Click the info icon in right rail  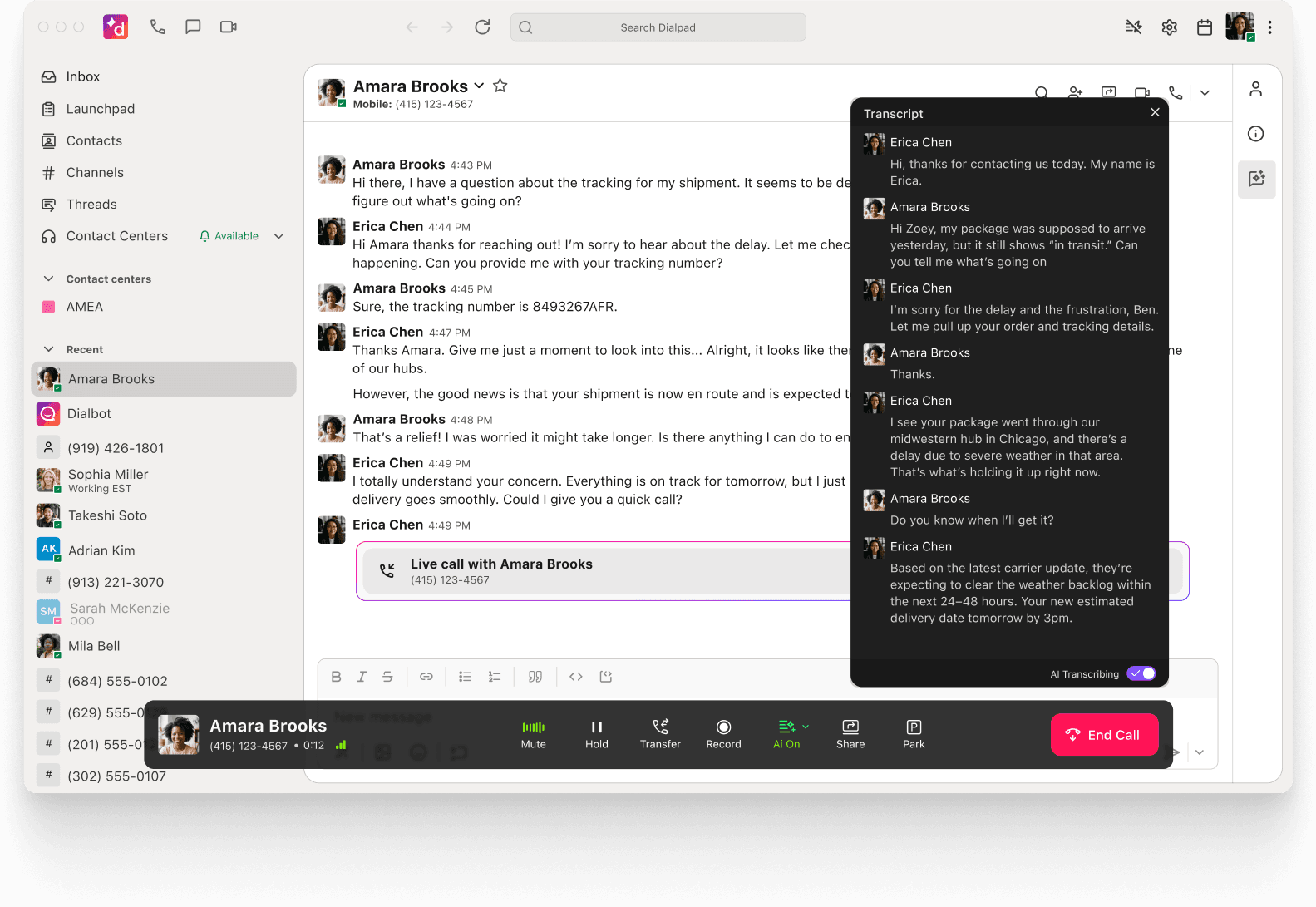tap(1256, 134)
